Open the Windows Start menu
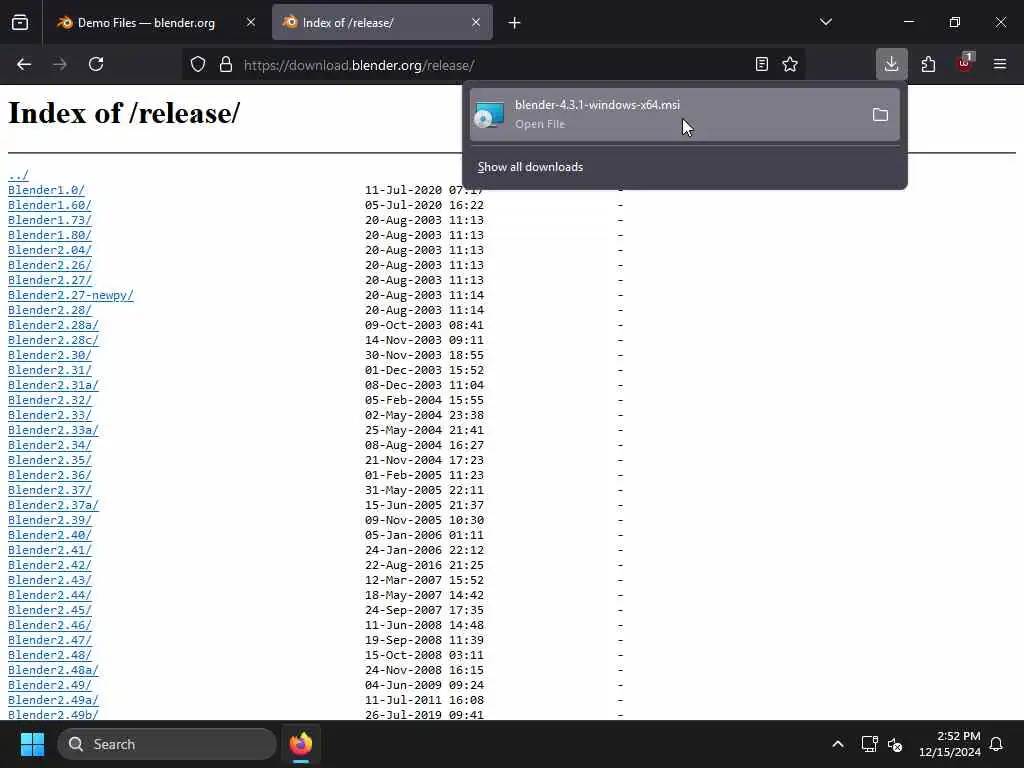 coord(32,744)
